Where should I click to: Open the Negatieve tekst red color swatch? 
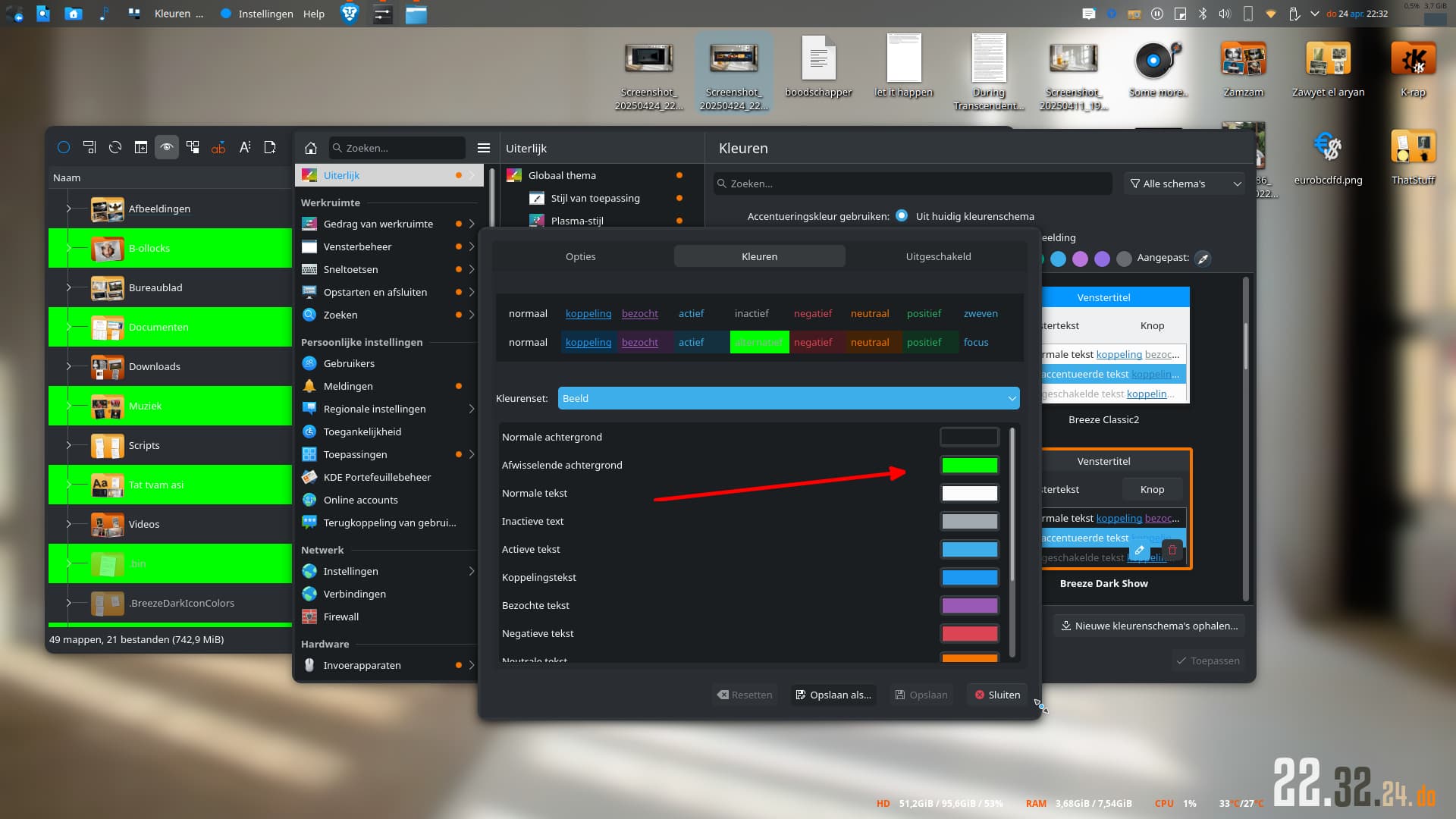(x=969, y=634)
